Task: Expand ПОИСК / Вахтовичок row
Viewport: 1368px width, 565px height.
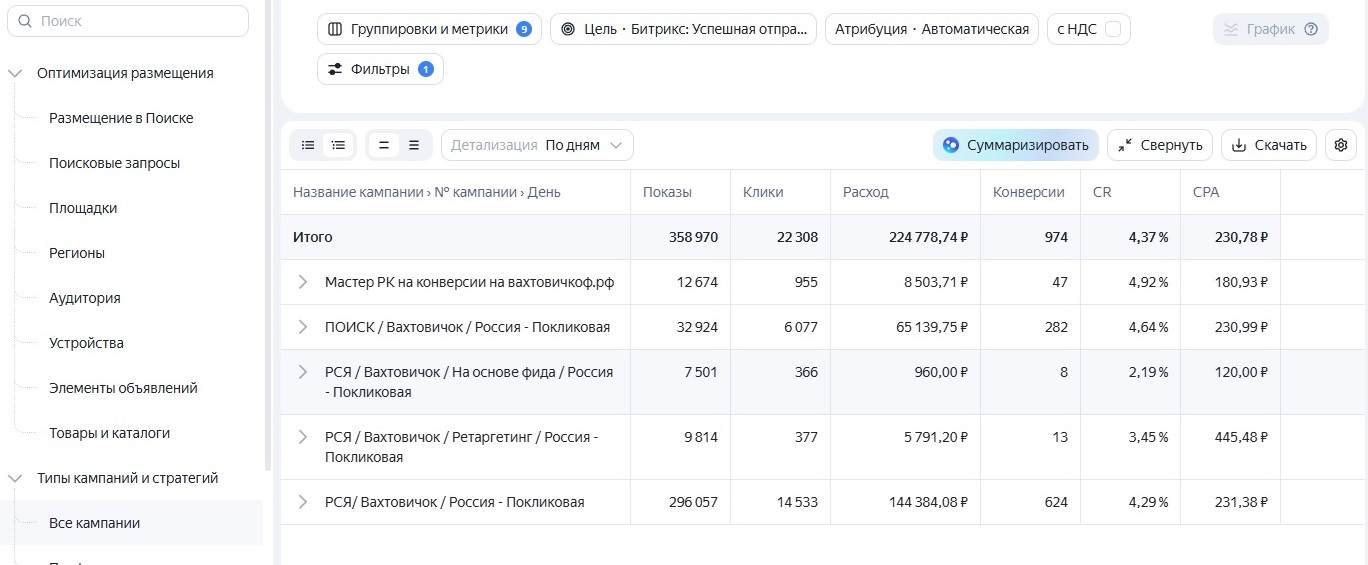Action: 303,327
